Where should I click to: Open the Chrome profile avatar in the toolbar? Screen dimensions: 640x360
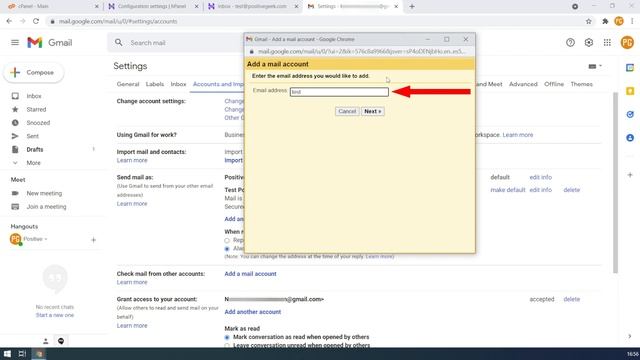click(619, 21)
